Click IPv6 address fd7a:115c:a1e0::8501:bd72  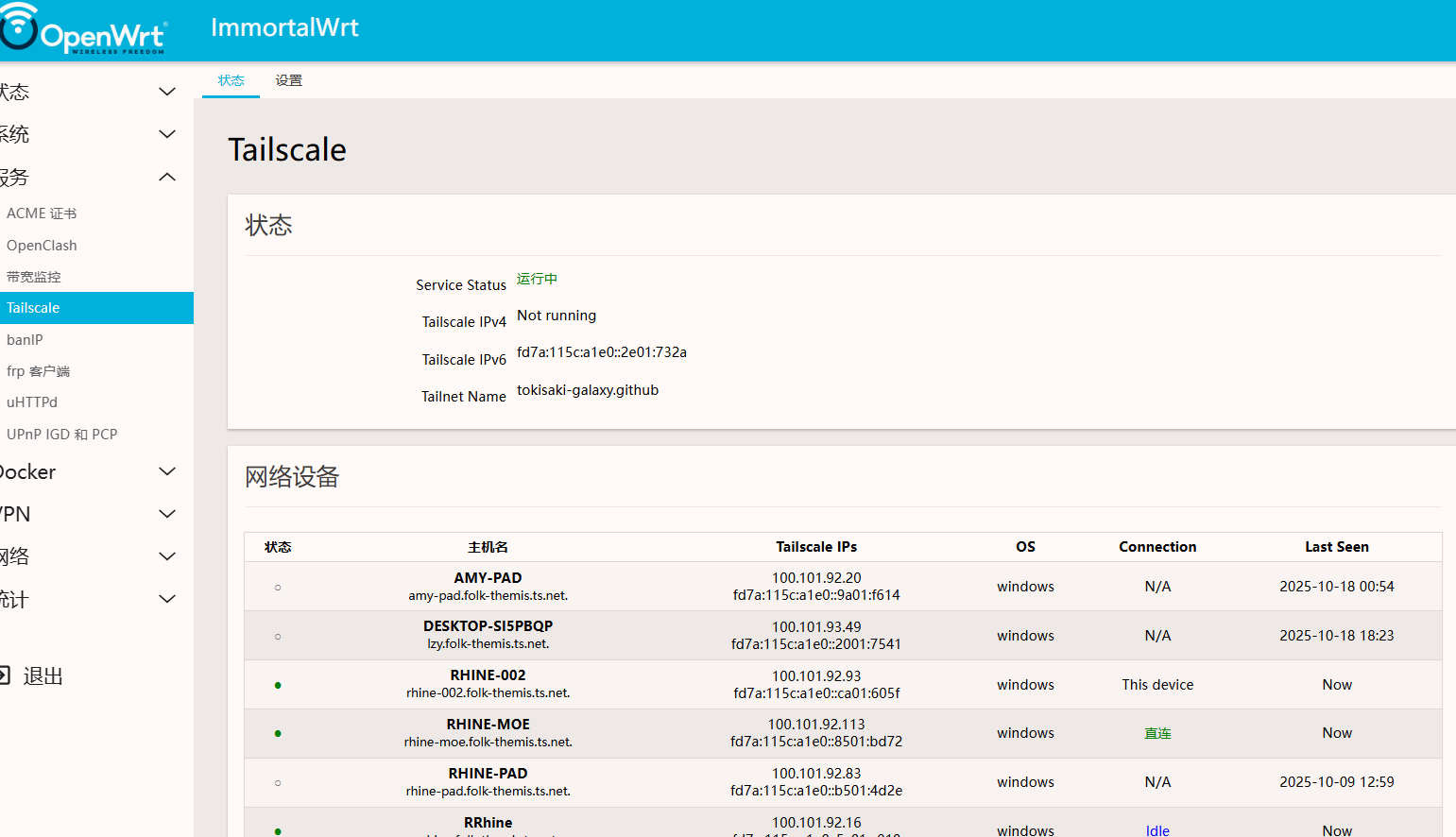[816, 742]
